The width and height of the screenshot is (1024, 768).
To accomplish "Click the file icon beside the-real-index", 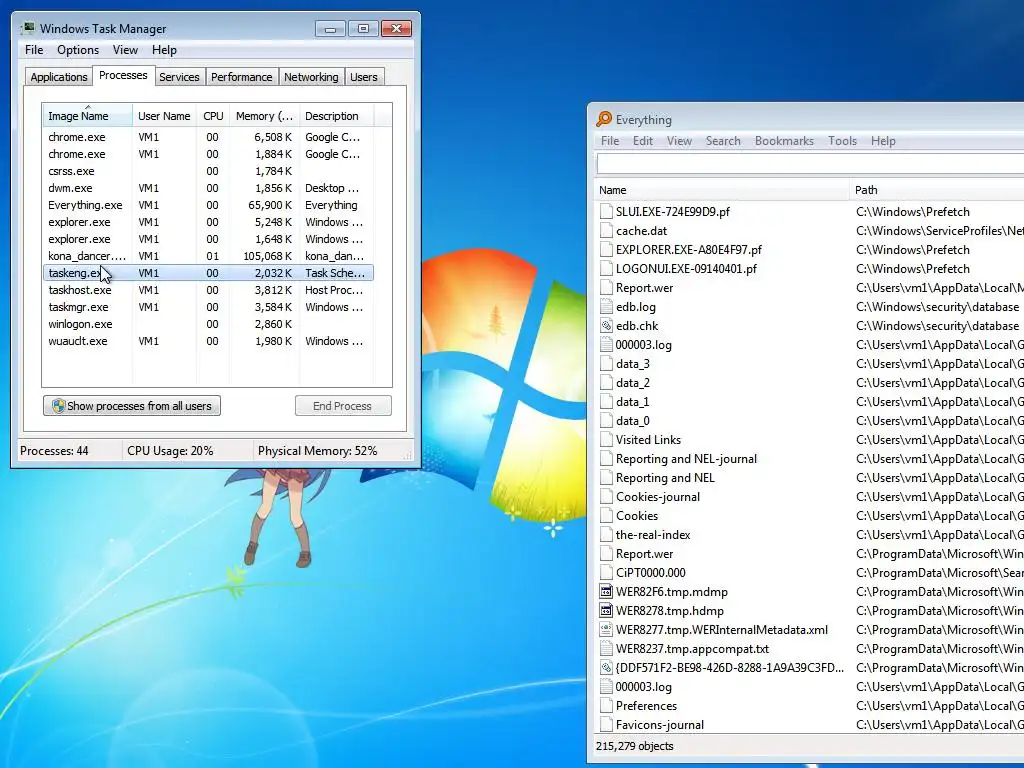I will coord(606,535).
